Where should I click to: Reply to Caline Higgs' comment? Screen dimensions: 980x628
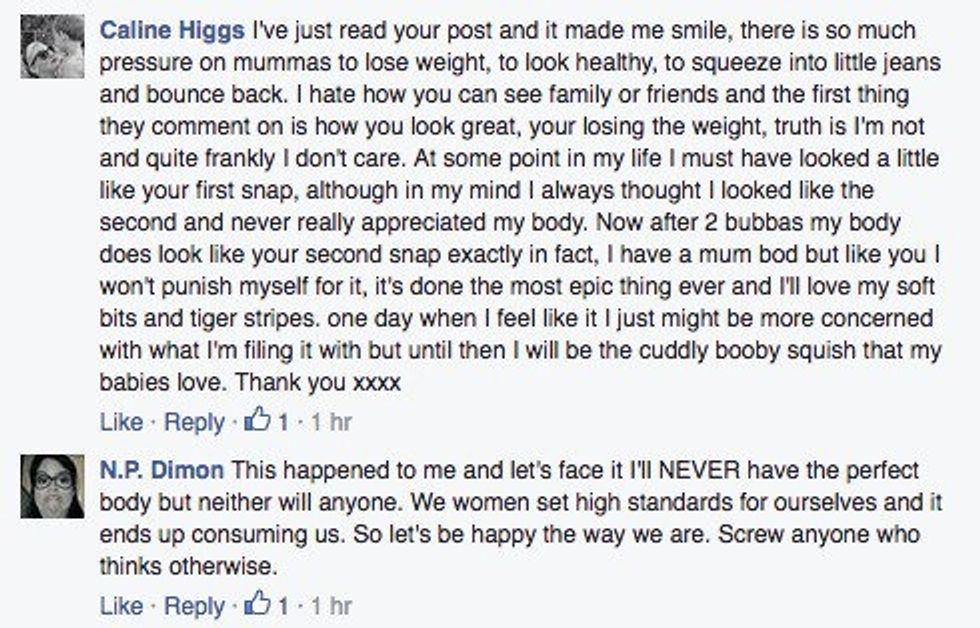pos(194,422)
